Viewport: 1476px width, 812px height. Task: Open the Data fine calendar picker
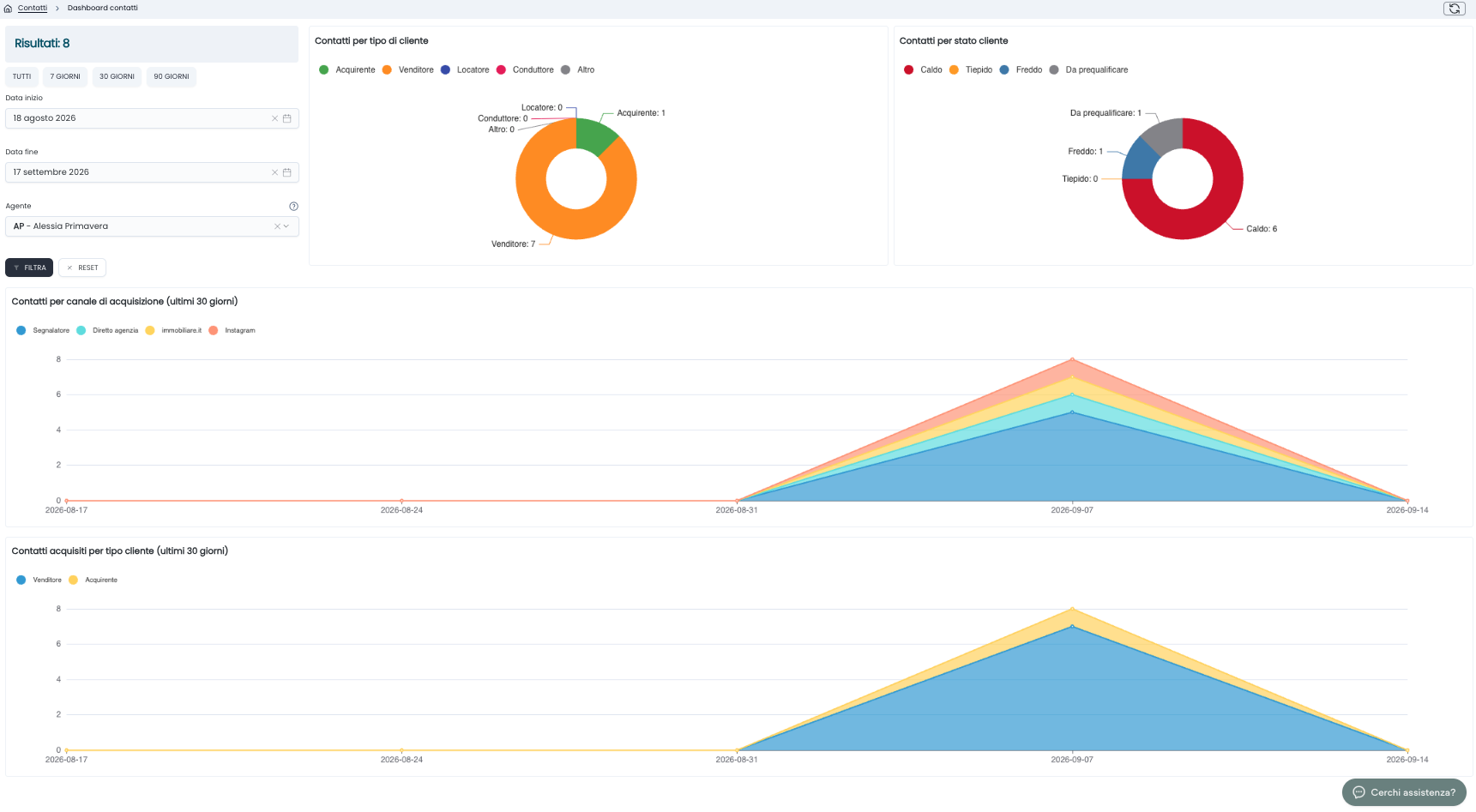coord(287,172)
